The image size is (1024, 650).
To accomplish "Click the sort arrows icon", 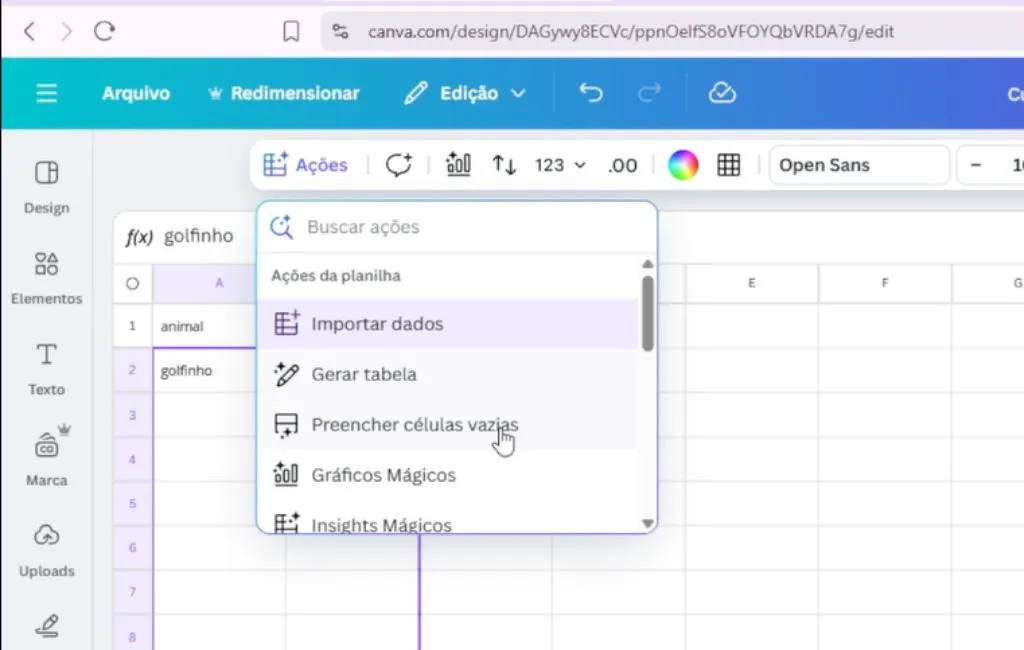I will [x=504, y=165].
